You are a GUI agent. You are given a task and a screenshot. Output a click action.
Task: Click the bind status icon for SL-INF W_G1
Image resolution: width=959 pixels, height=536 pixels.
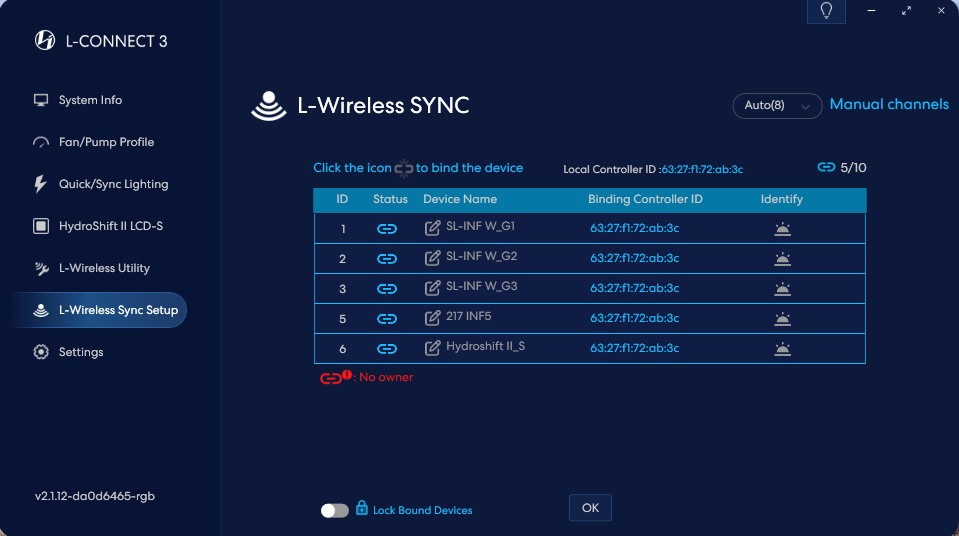(387, 229)
